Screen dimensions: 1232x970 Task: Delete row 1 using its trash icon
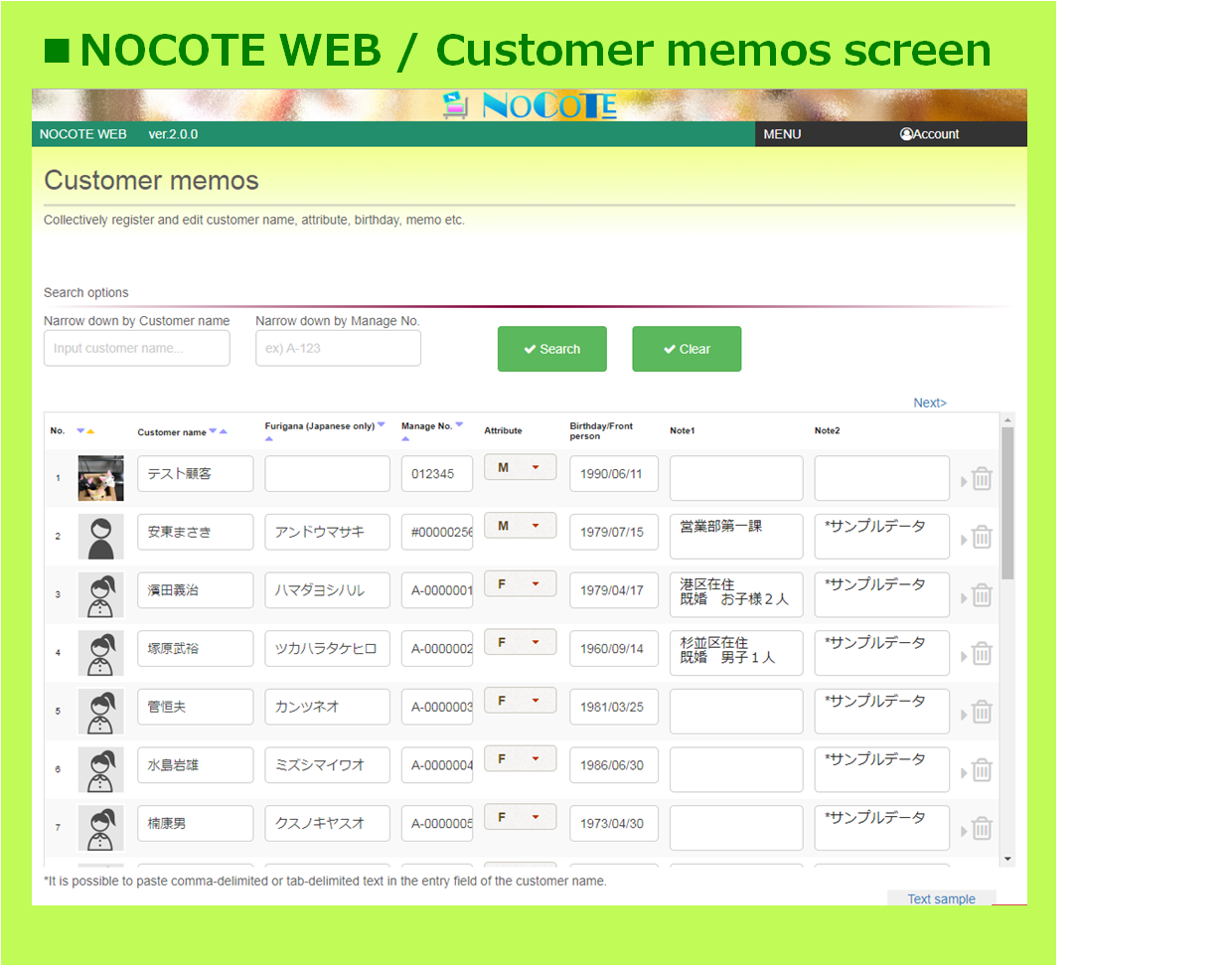(982, 479)
